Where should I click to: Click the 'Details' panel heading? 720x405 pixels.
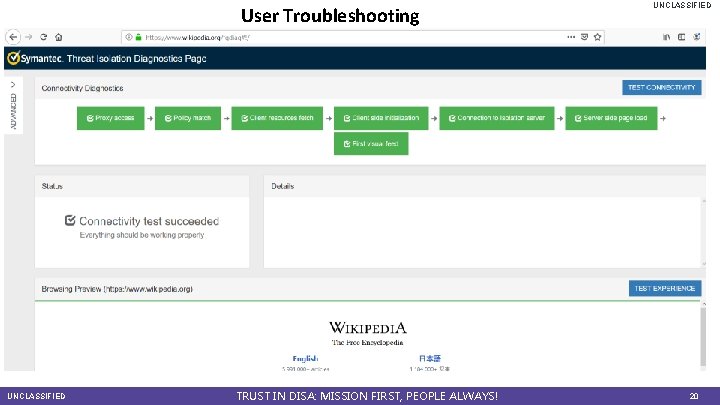coord(282,186)
